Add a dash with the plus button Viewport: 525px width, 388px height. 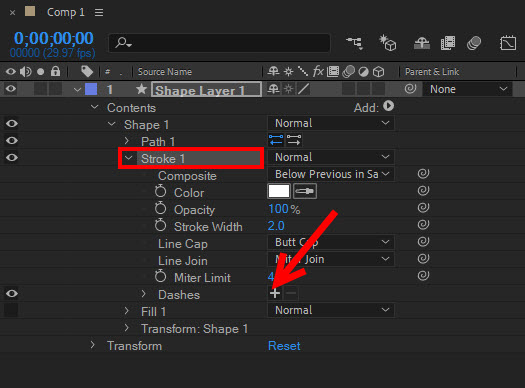[275, 294]
